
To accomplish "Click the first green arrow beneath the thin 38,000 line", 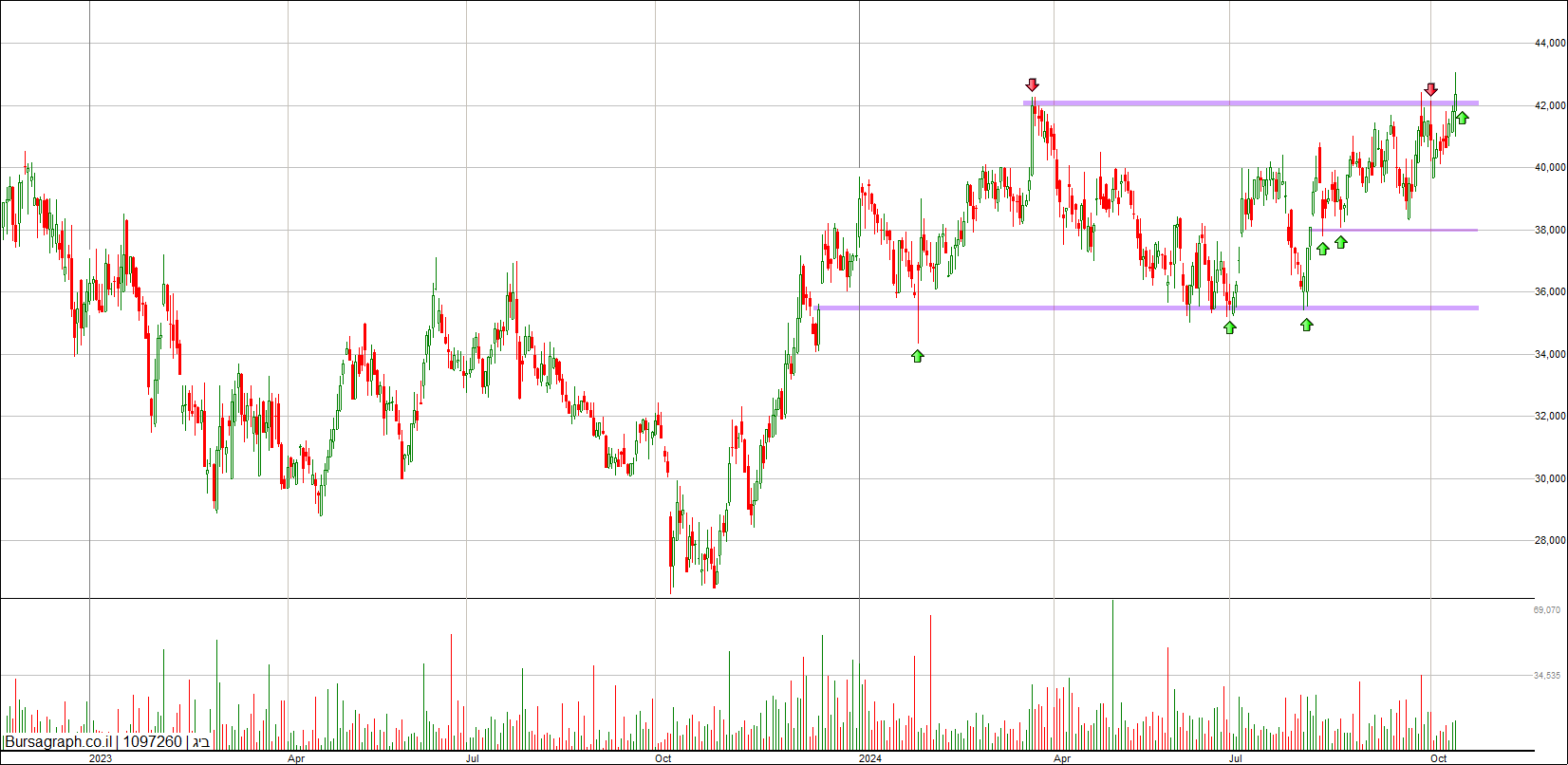I will (x=1322, y=249).
